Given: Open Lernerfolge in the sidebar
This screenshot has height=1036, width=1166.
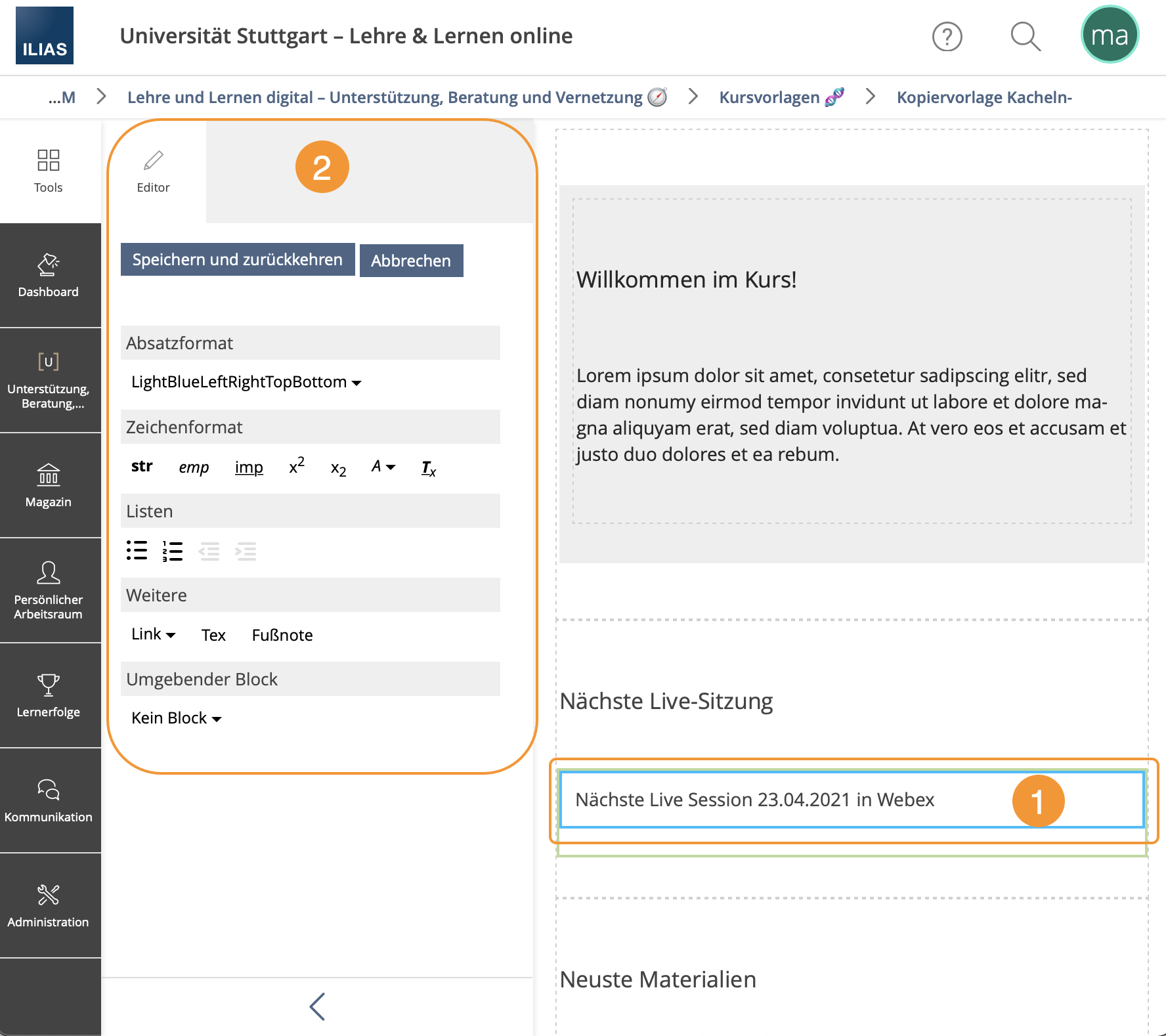Looking at the screenshot, I should (49, 696).
